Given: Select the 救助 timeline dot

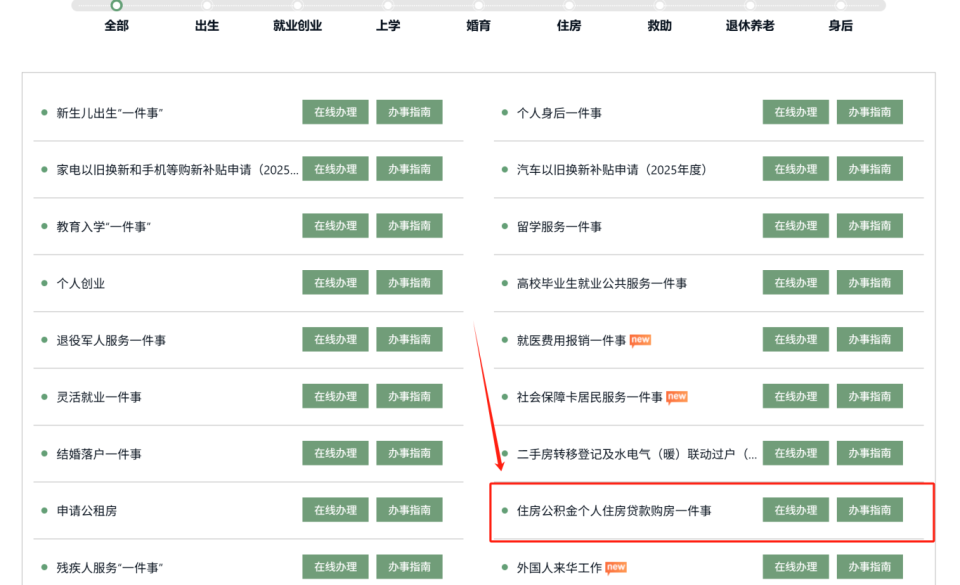Looking at the screenshot, I should pos(660,5).
